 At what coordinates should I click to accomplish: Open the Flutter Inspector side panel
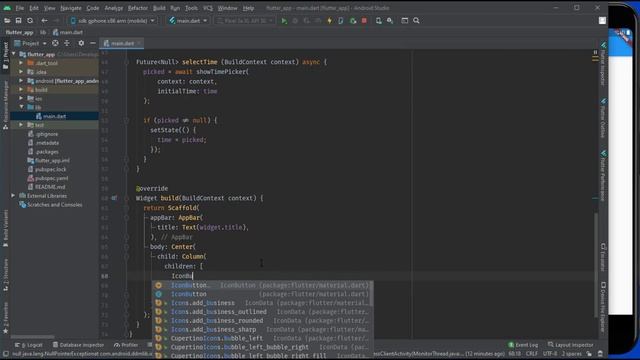pyautogui.click(x=603, y=63)
